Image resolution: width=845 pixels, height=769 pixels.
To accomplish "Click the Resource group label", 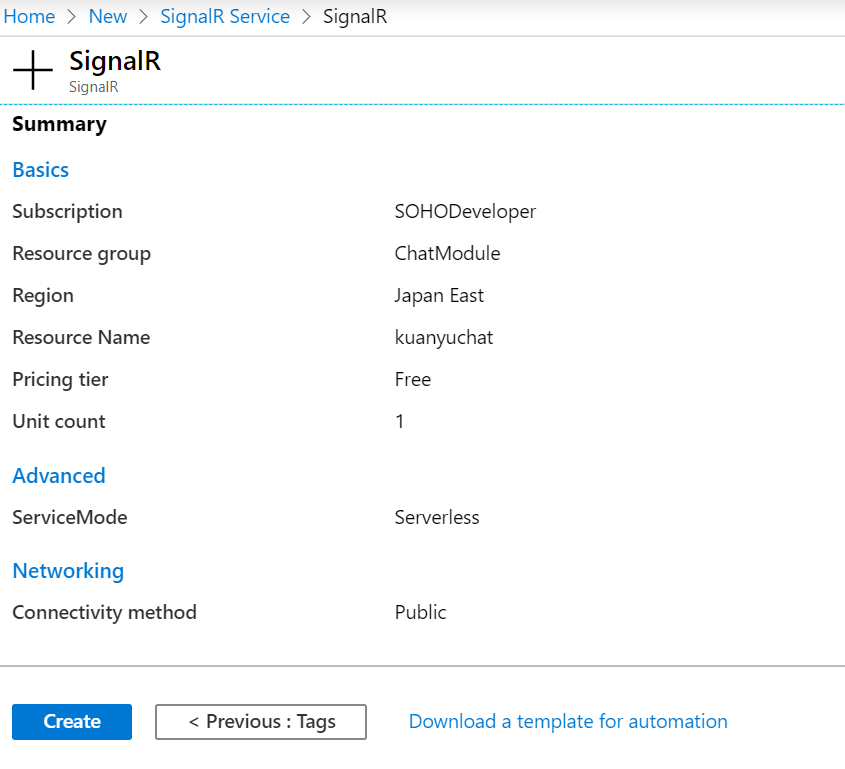I will pos(81,254).
